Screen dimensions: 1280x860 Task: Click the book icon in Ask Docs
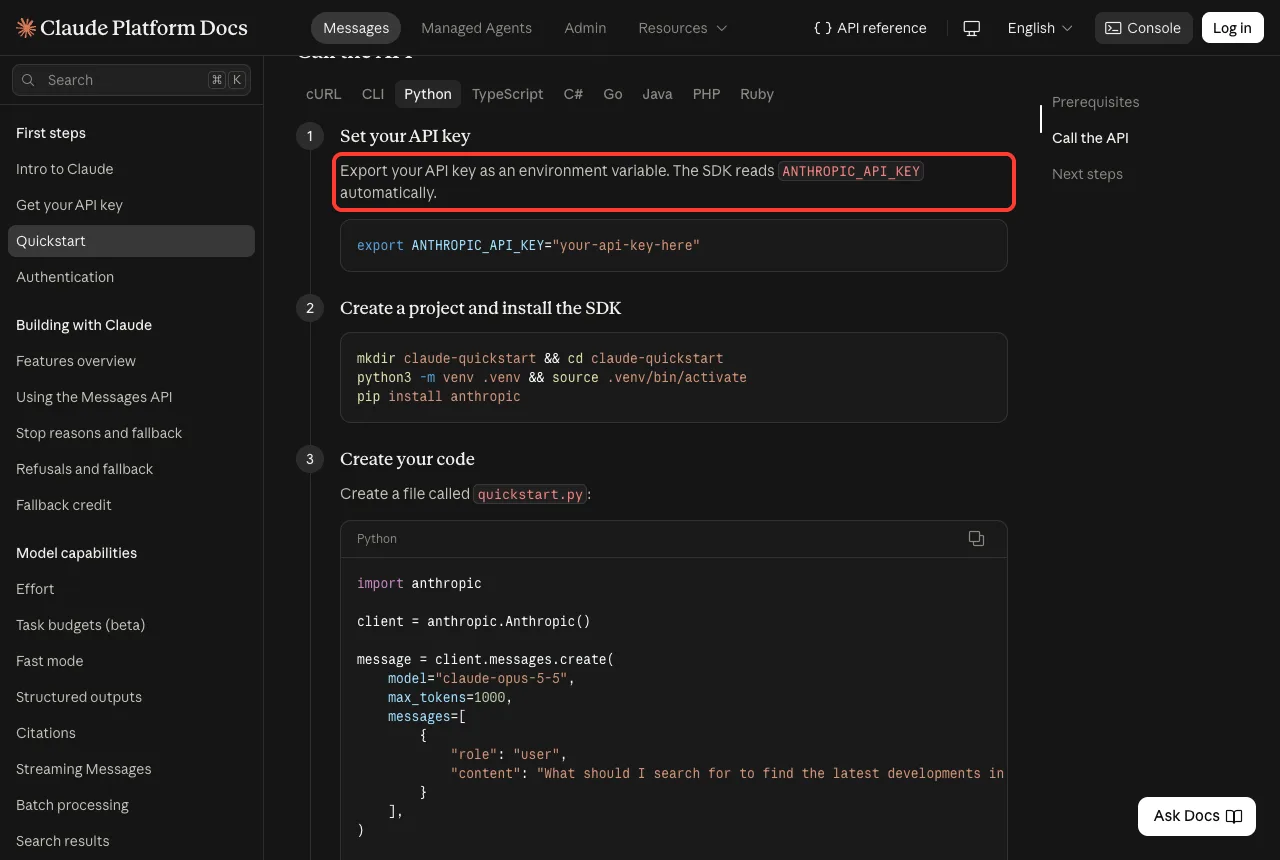(1234, 816)
